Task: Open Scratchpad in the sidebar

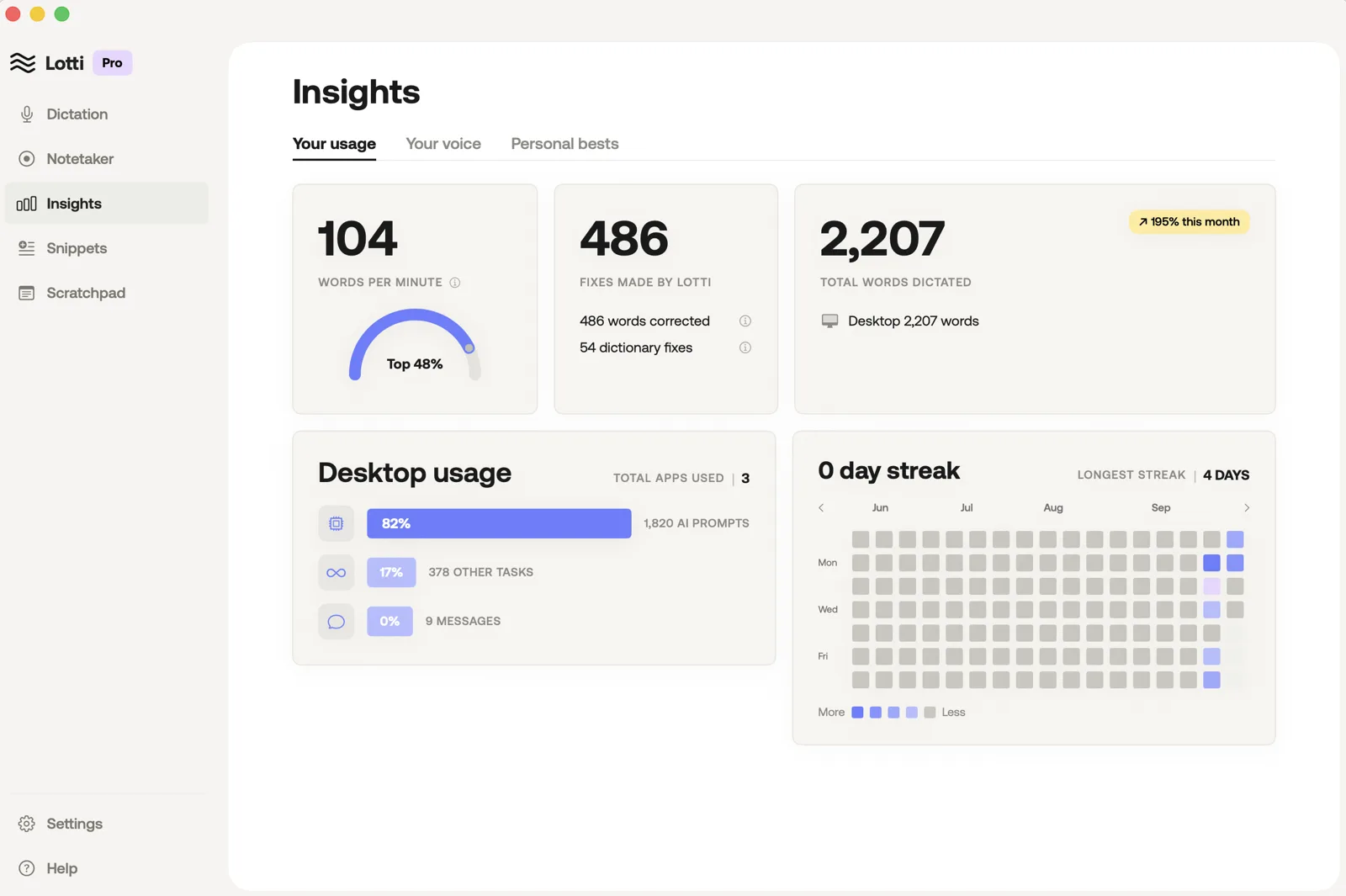Action: coord(107,293)
